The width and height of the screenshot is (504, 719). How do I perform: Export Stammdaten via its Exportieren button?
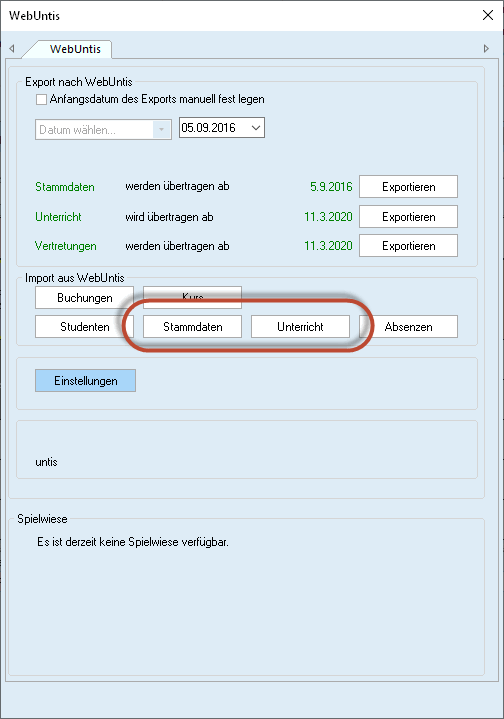tap(408, 187)
